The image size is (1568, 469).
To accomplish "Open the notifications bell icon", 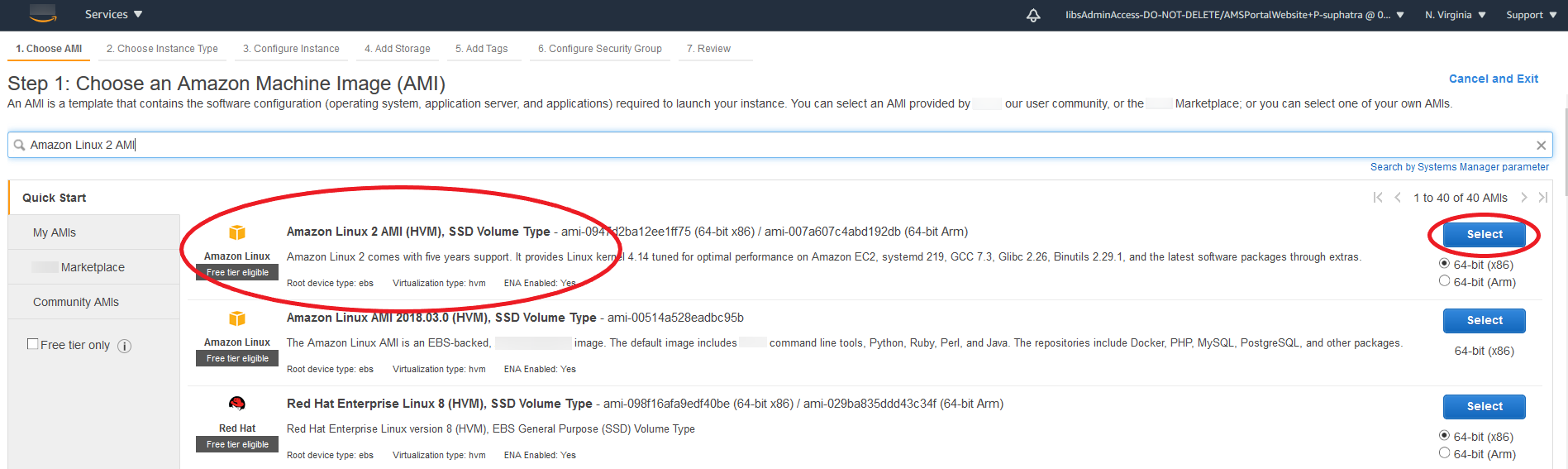I will [1033, 15].
